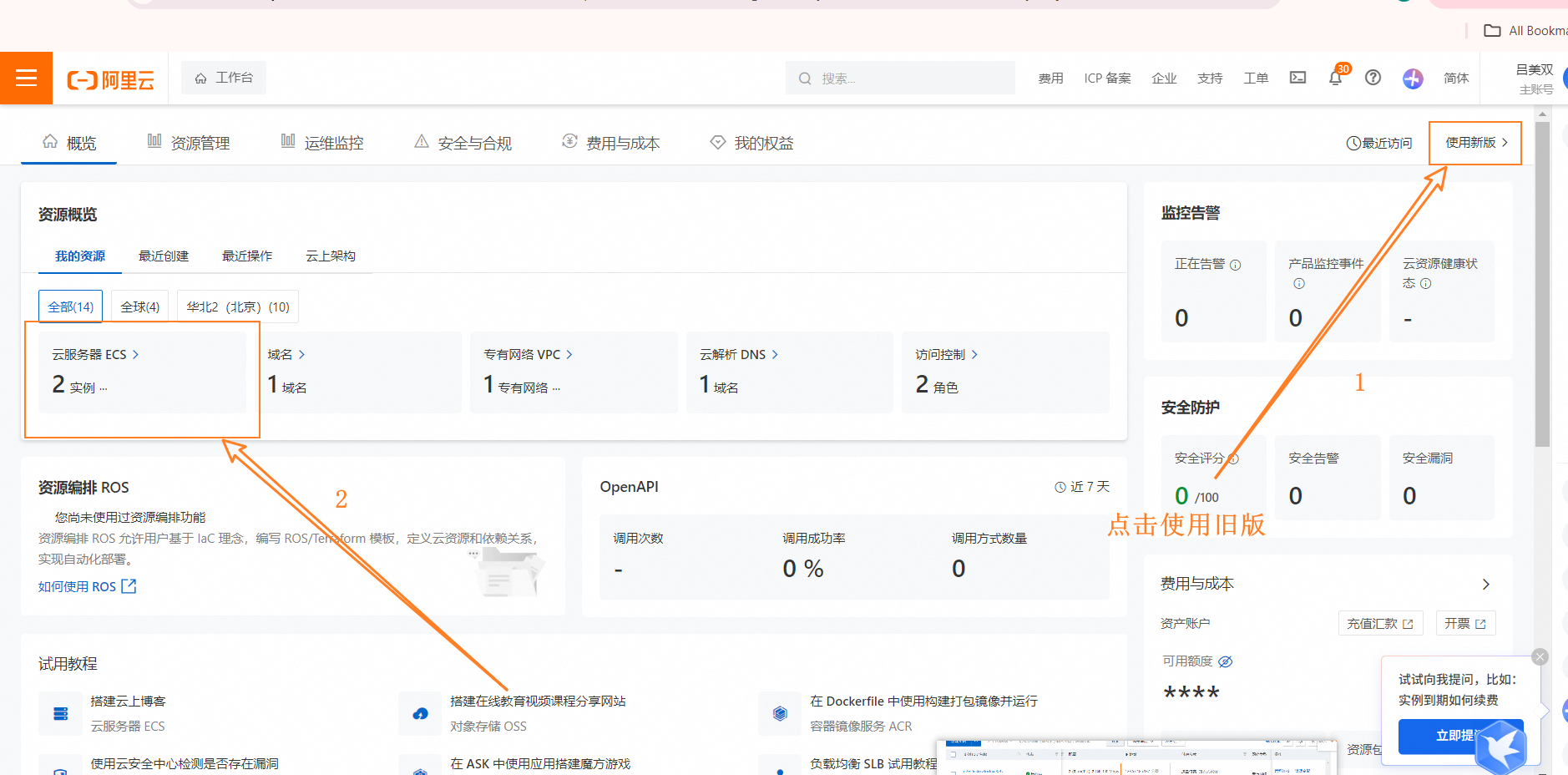Viewport: 1568px width, 775px height.
Task: Open 最近访问 recent visits
Action: coord(1379,143)
